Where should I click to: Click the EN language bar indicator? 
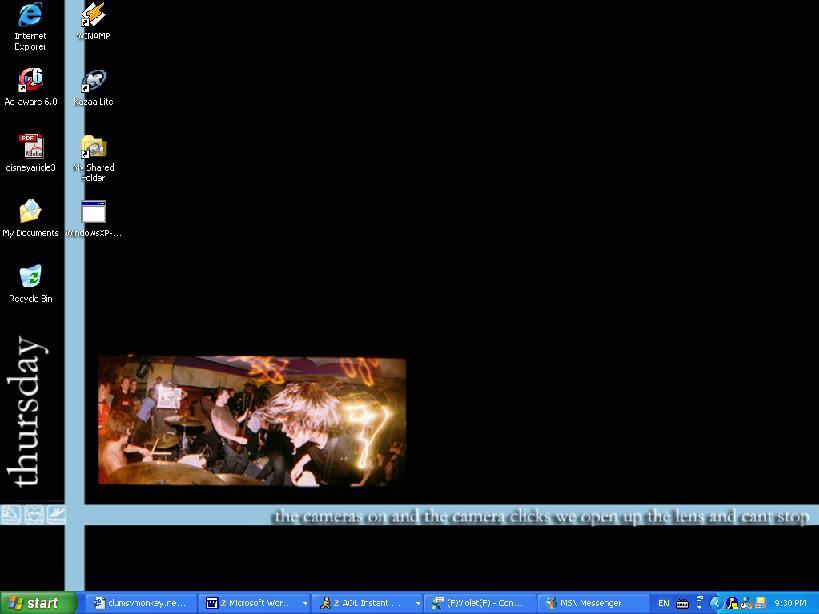[x=664, y=603]
